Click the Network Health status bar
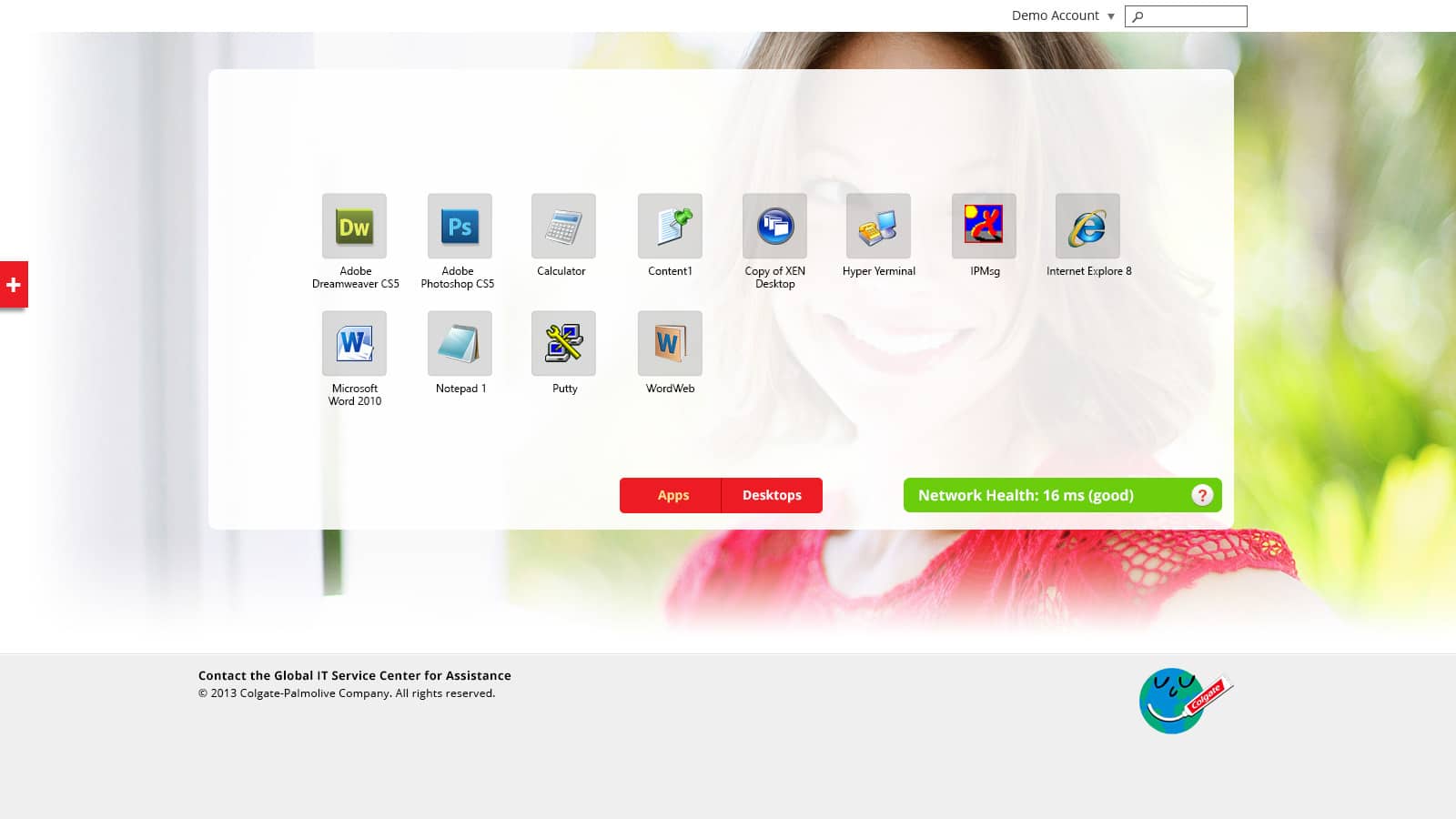This screenshot has width=1456, height=819. click(x=1062, y=495)
